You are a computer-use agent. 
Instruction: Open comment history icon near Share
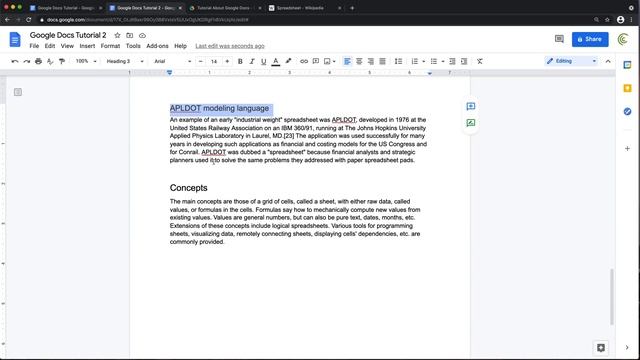(x=559, y=39)
